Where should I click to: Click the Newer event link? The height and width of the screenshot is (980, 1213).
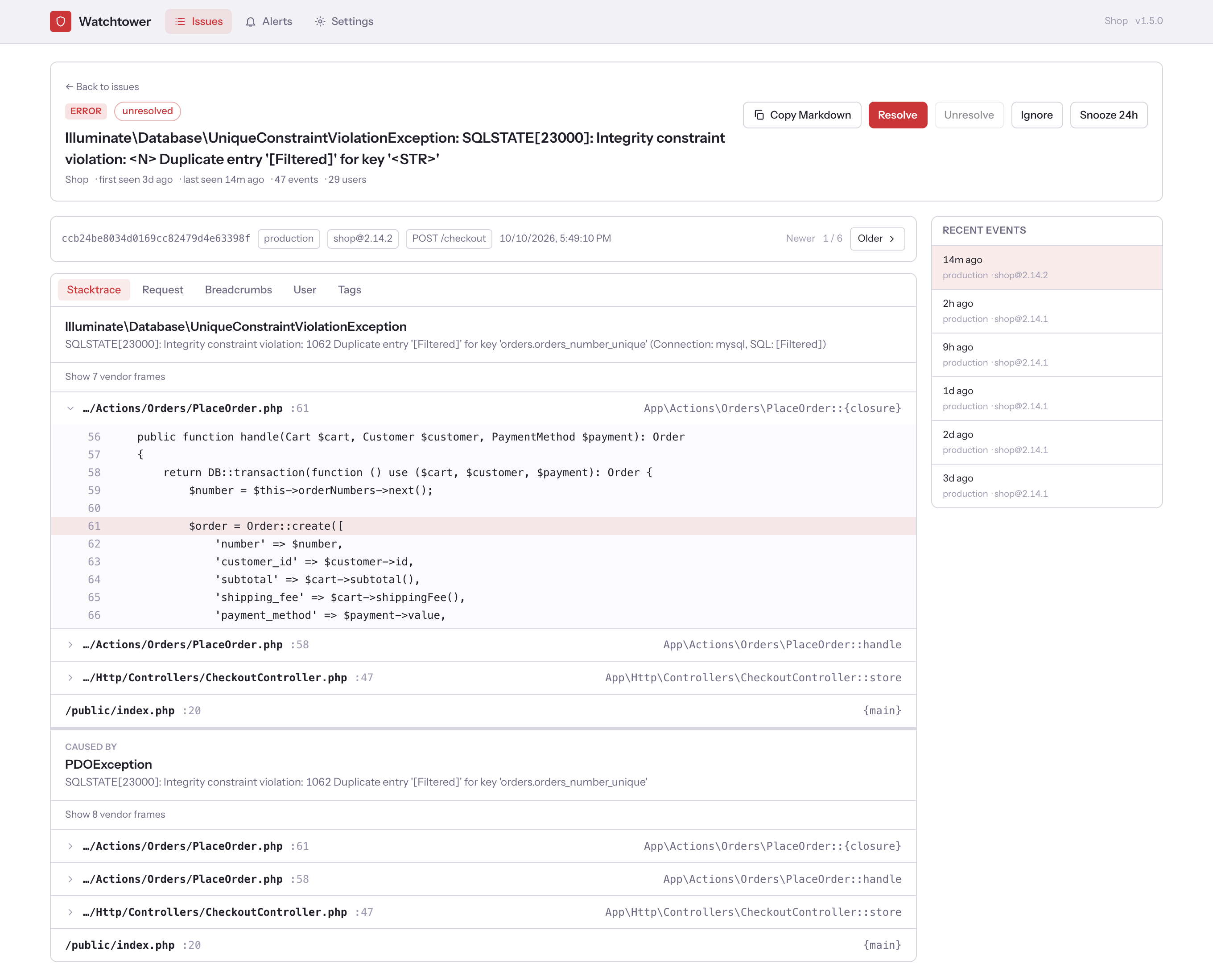pos(800,238)
